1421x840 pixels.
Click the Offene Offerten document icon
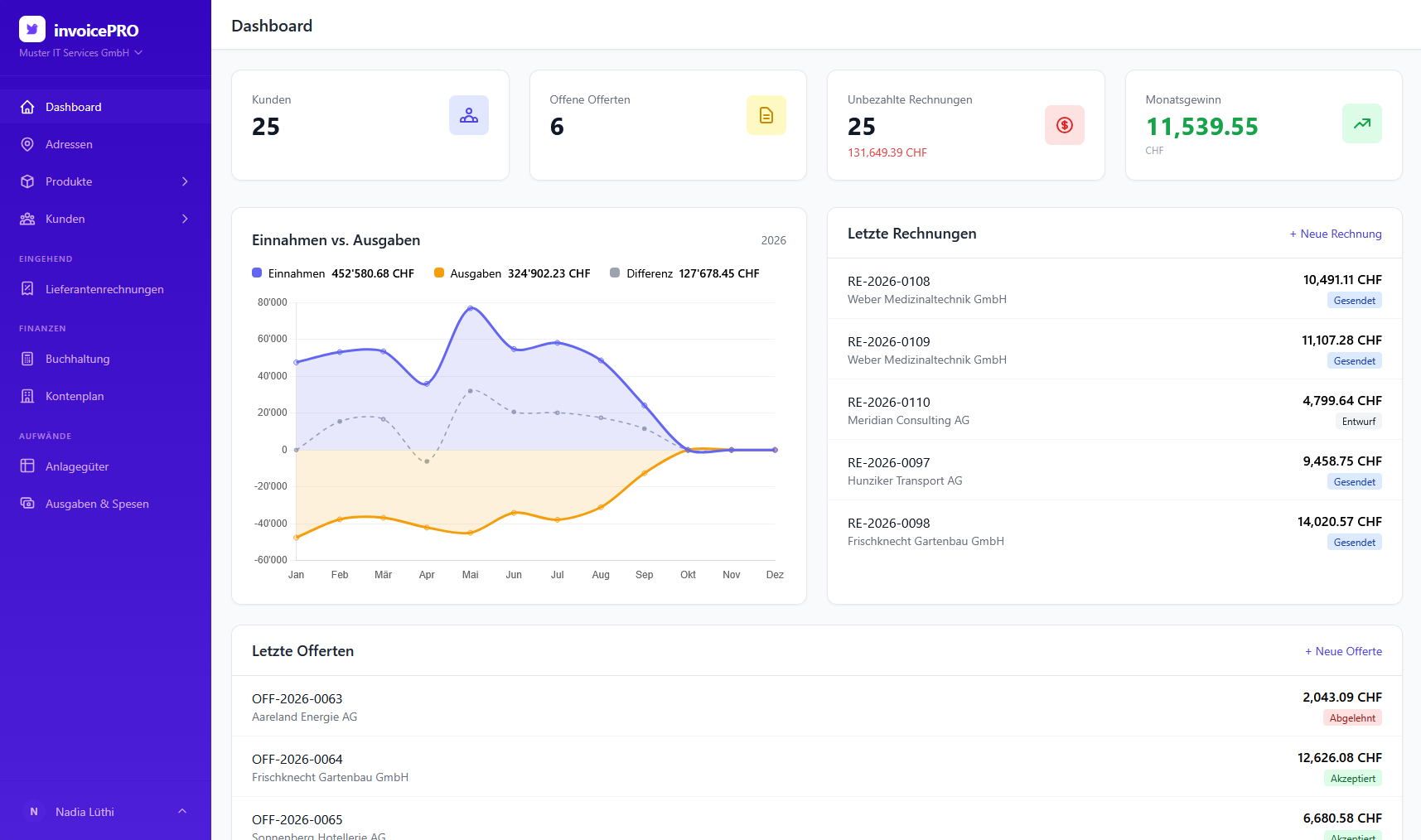[766, 115]
